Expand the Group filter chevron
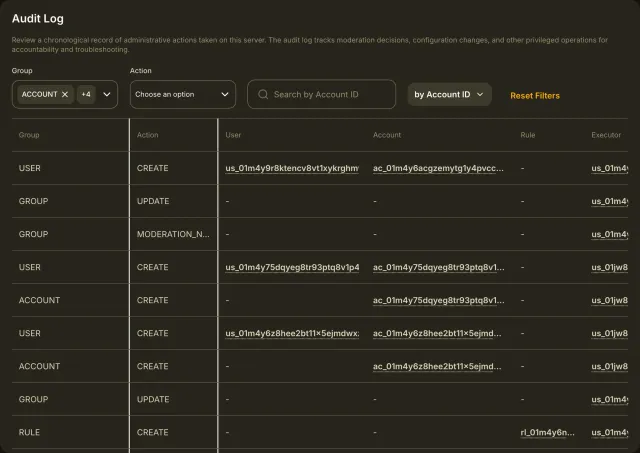640x453 pixels. [107, 94]
